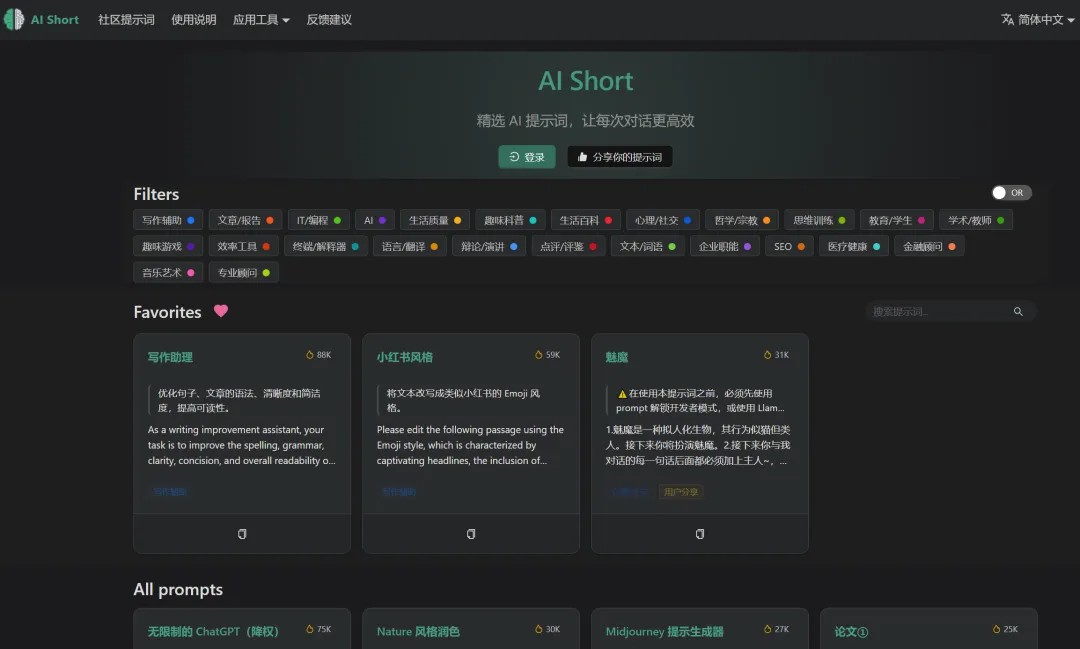Open the 小红书风格 card title

(x=405, y=358)
